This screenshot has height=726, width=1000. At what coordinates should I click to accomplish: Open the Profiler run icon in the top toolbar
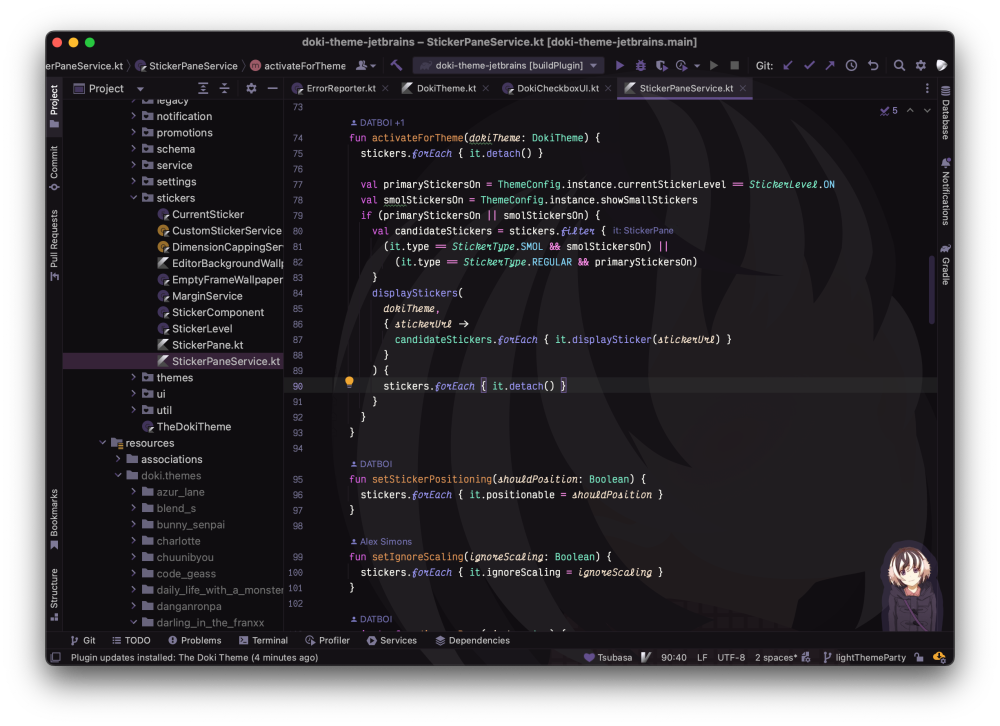click(682, 65)
